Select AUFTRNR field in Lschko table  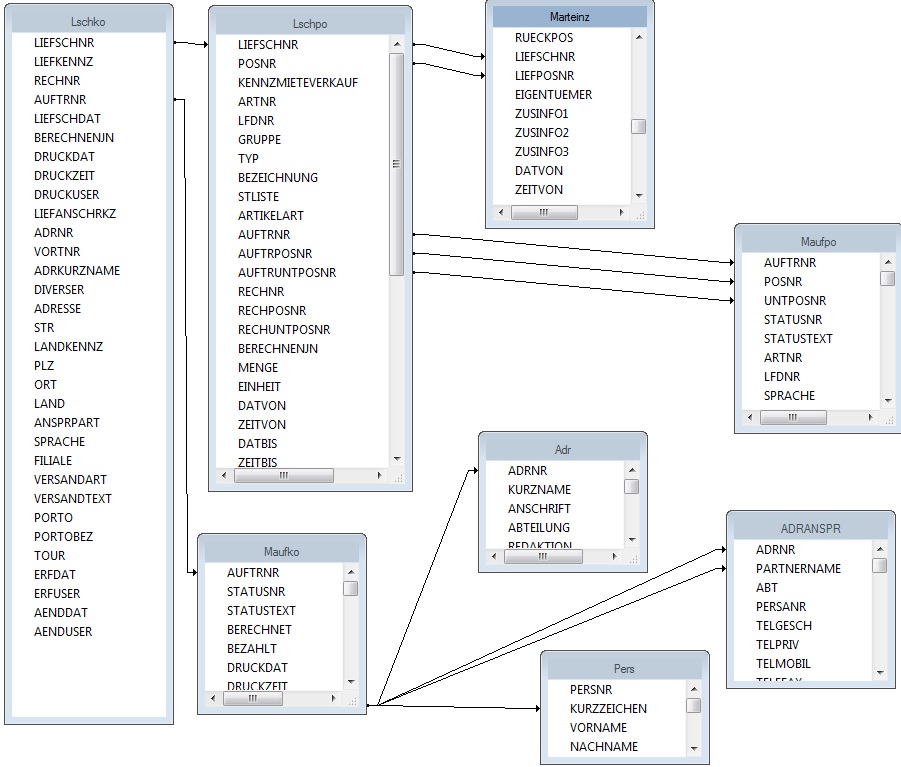pos(60,99)
